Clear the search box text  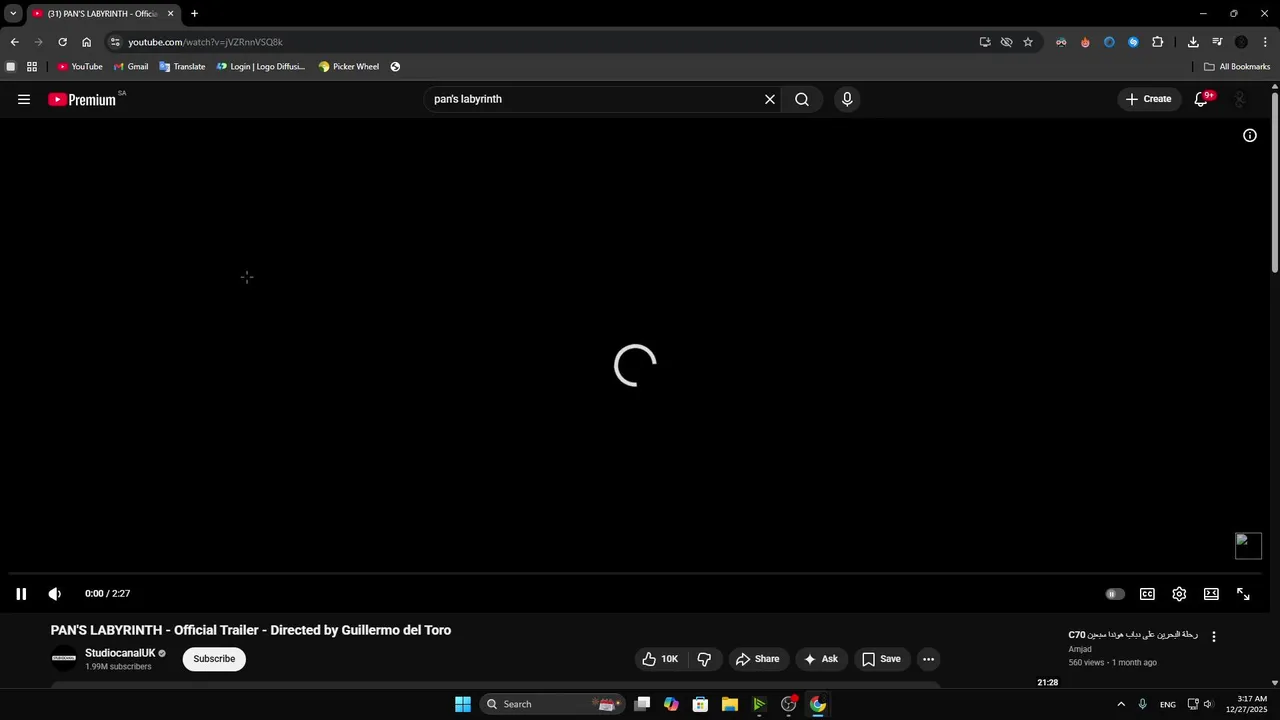coord(770,99)
